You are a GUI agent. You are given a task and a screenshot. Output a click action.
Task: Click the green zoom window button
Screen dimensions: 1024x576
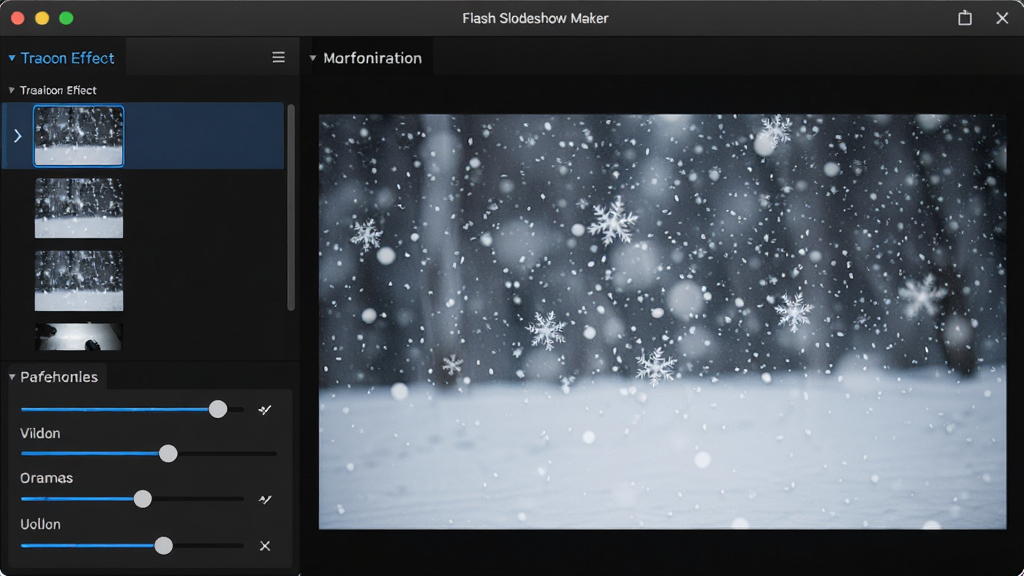click(x=66, y=18)
